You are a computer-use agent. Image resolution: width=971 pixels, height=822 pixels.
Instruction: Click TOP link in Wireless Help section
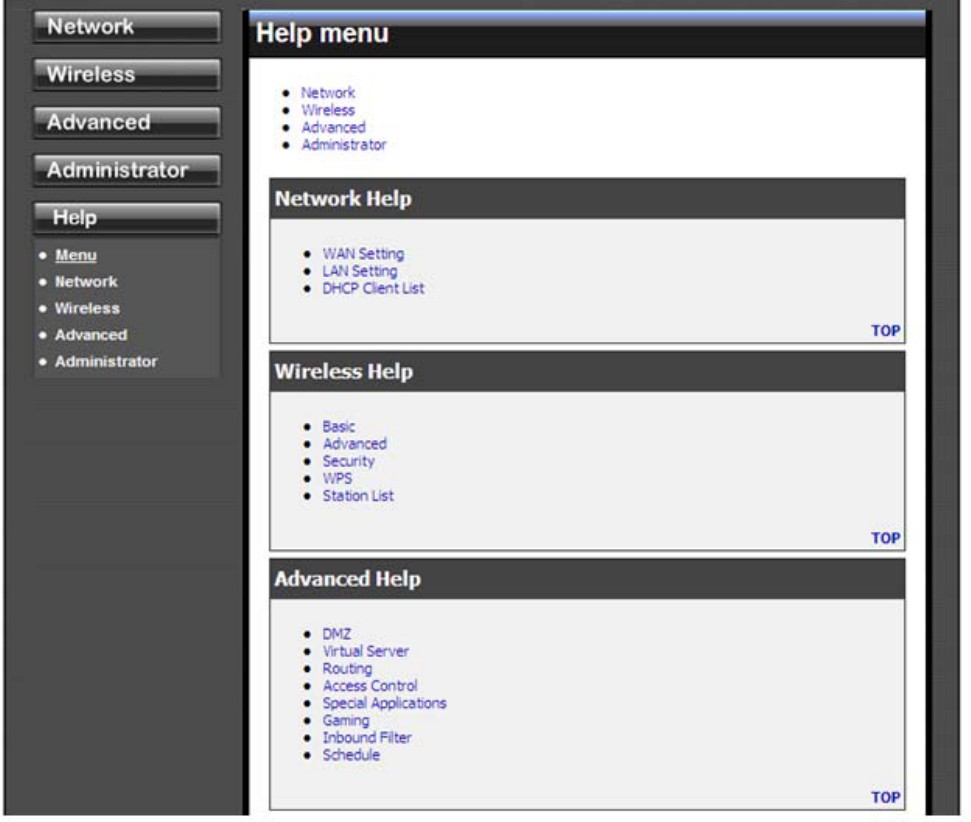coord(886,538)
